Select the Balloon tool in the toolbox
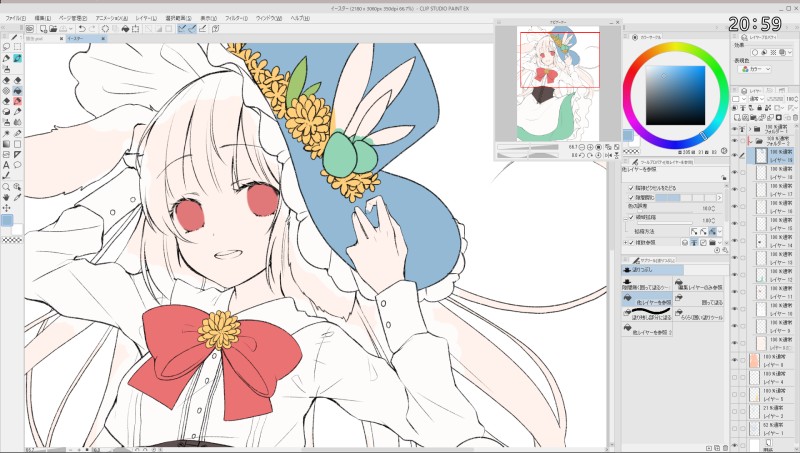The image size is (800, 453). (17, 165)
